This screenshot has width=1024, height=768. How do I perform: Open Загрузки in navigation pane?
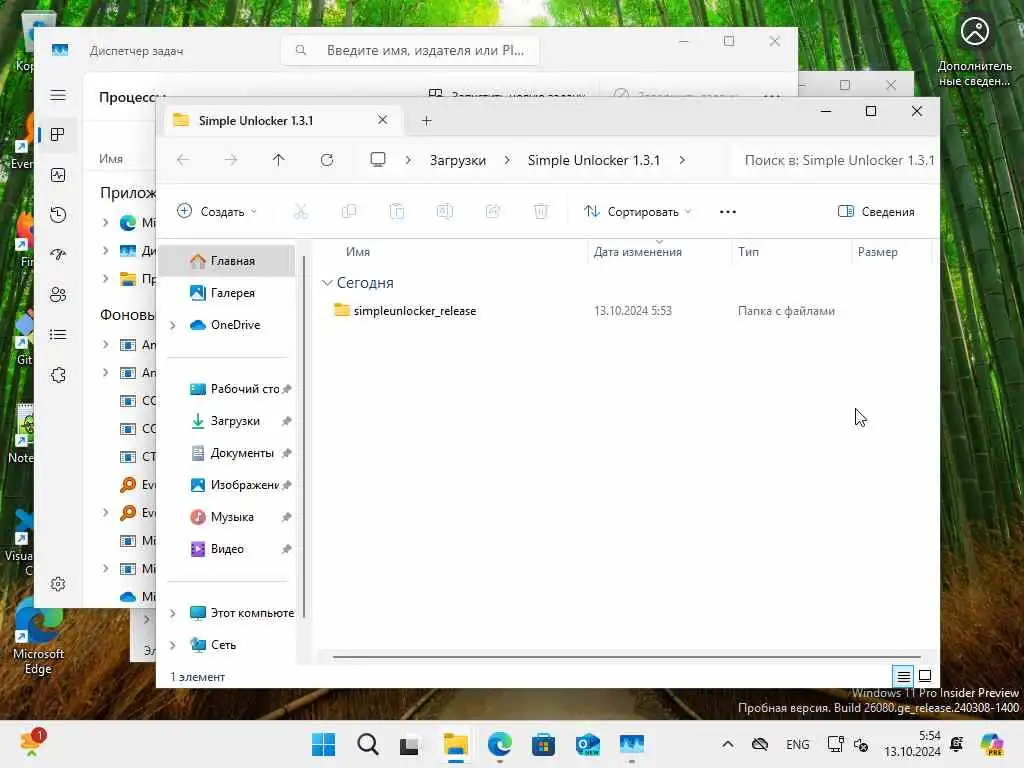pyautogui.click(x=227, y=421)
